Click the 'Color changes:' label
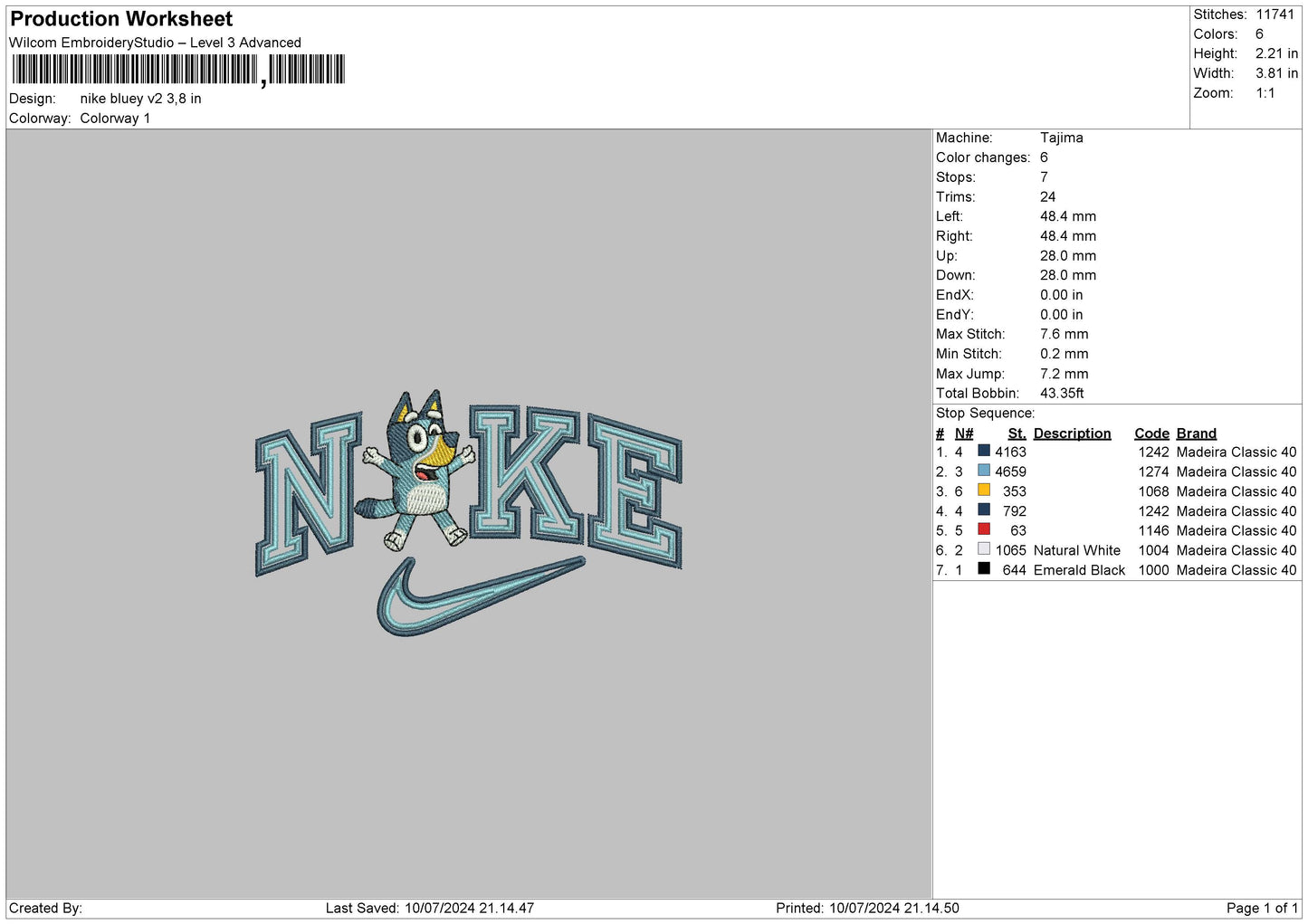Viewport: 1308px width, 924px height. (x=983, y=157)
